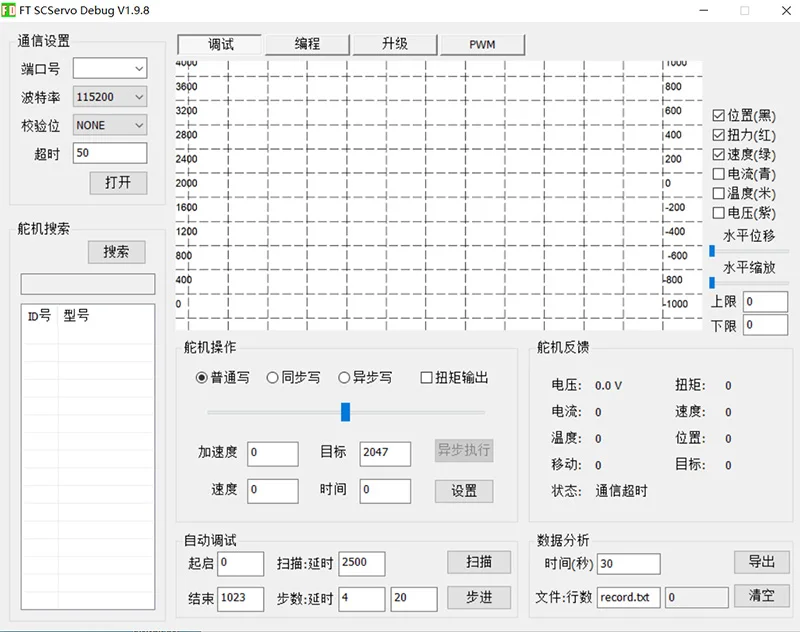Switch to the 编程 programming tab
Image resolution: width=800 pixels, height=632 pixels.
coord(307,44)
